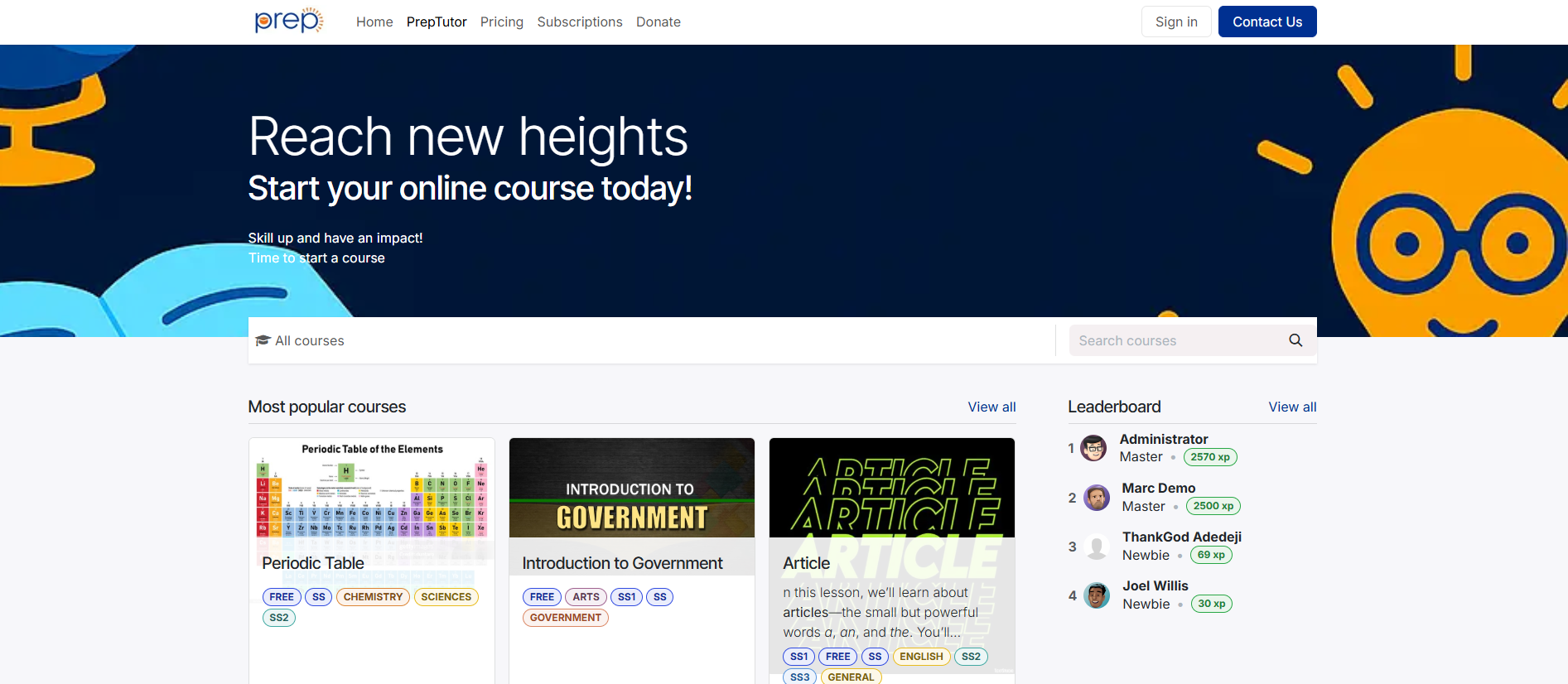This screenshot has width=1568, height=684.
Task: Select GOVERNMENT tag on Government card
Action: point(566,618)
